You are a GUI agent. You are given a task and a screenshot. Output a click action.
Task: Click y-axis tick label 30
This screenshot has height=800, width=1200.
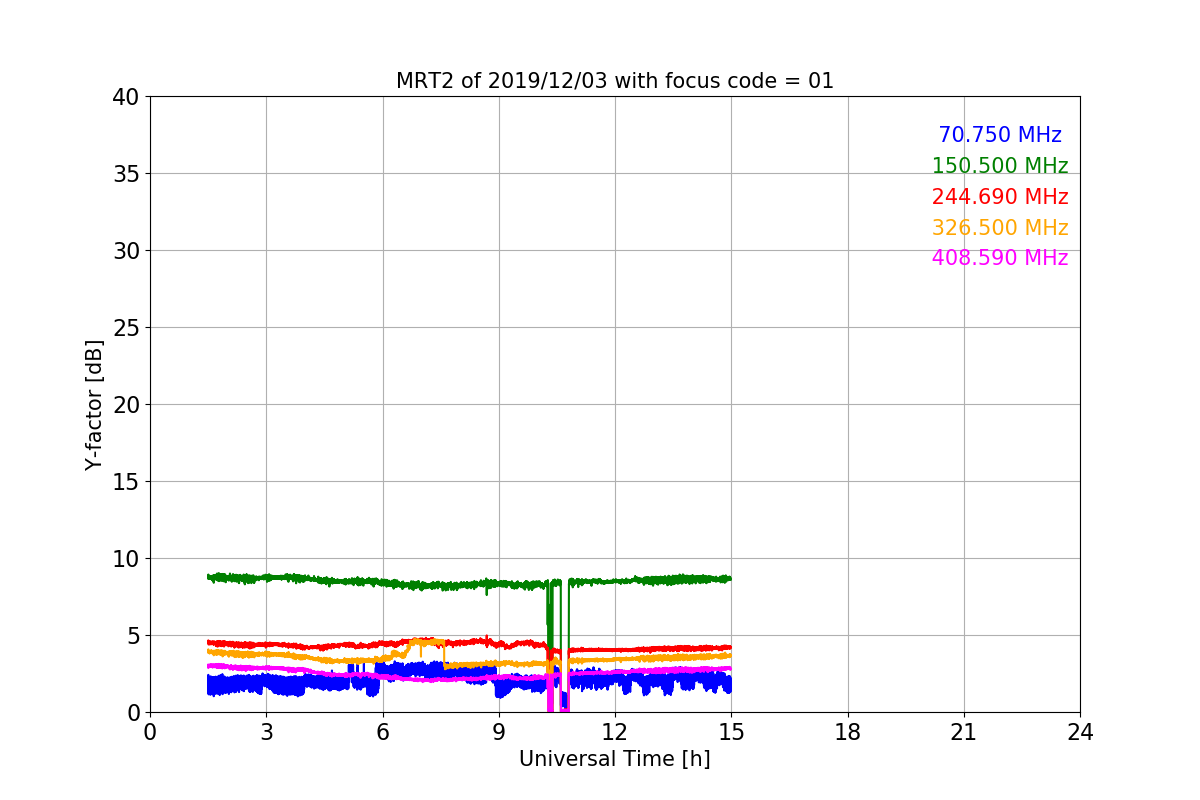click(126, 251)
